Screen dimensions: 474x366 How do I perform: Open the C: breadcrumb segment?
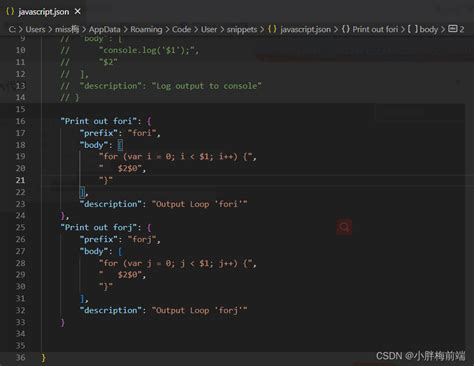coord(12,29)
